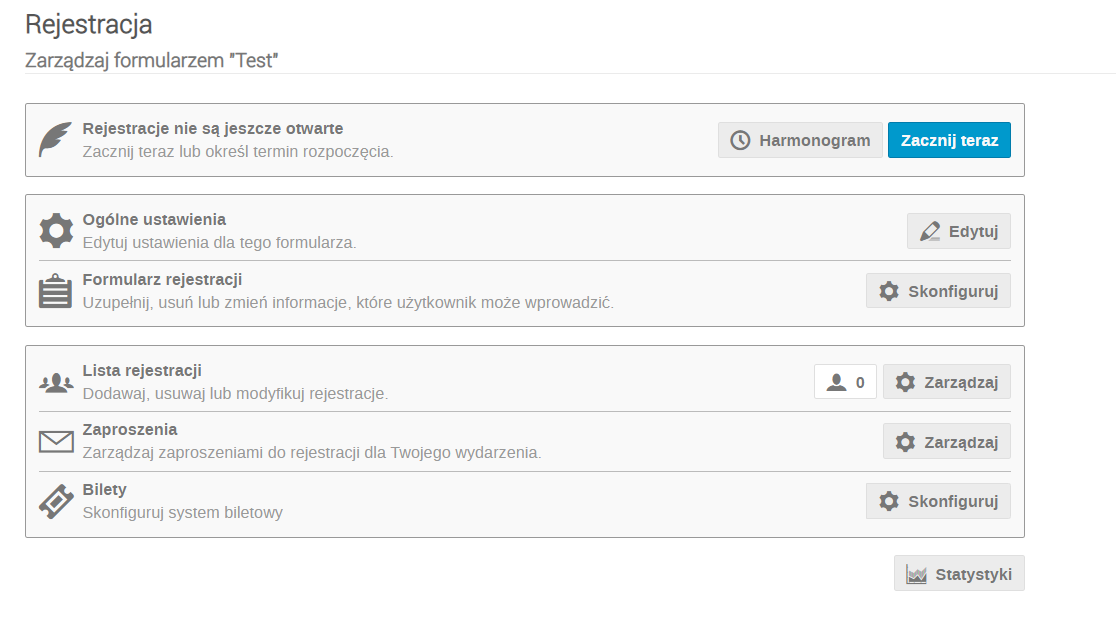Manage the registration list via Zarządzaj
Image resolution: width=1116 pixels, height=636 pixels.
[x=947, y=382]
